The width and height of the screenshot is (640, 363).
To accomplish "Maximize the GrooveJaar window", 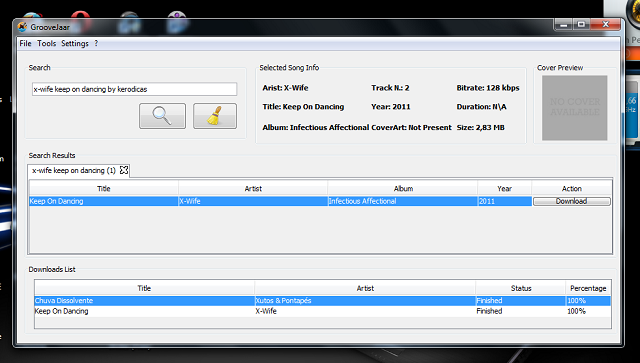I will click(581, 24).
